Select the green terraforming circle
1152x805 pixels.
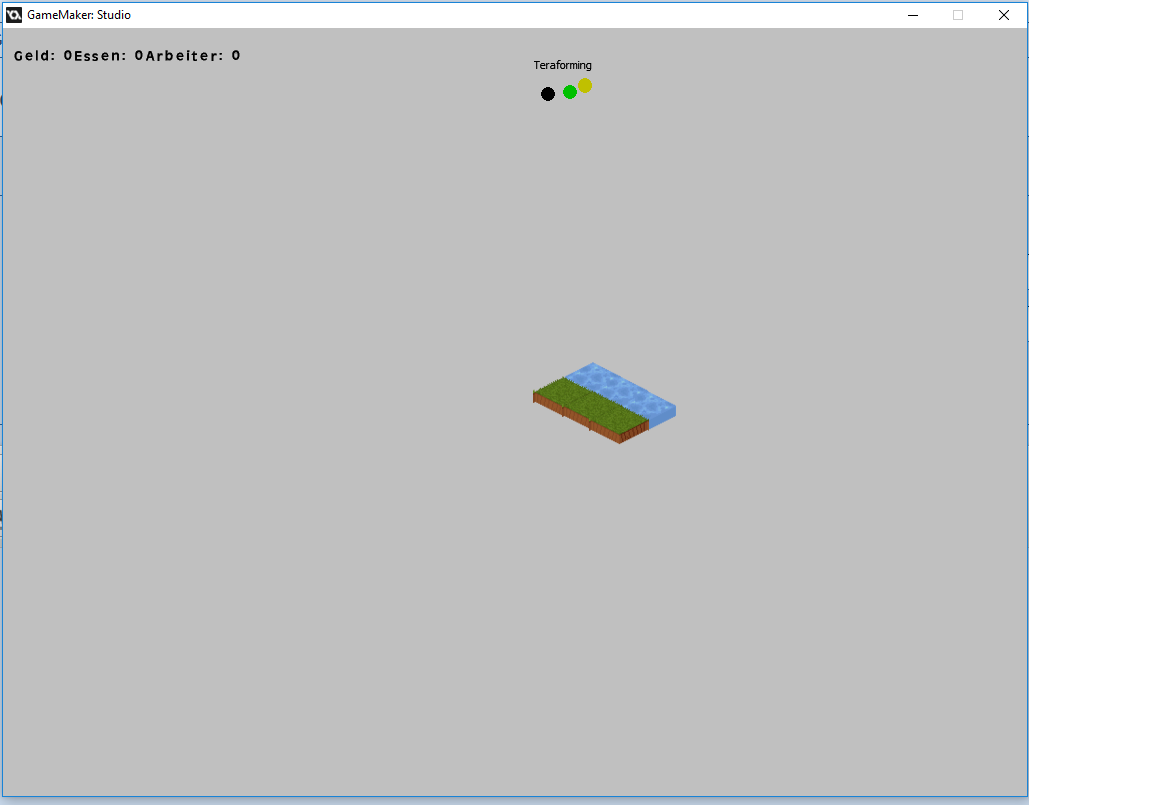click(570, 92)
